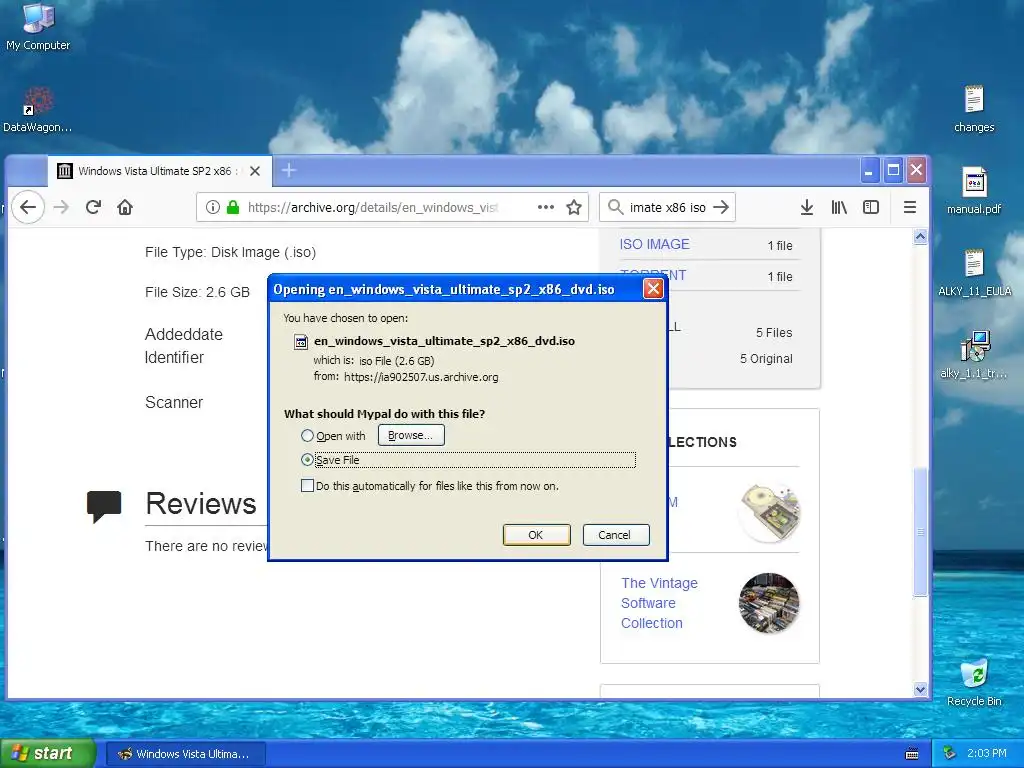Open the page actions three-dot menu
Screen dimensions: 1024x768
pos(545,207)
